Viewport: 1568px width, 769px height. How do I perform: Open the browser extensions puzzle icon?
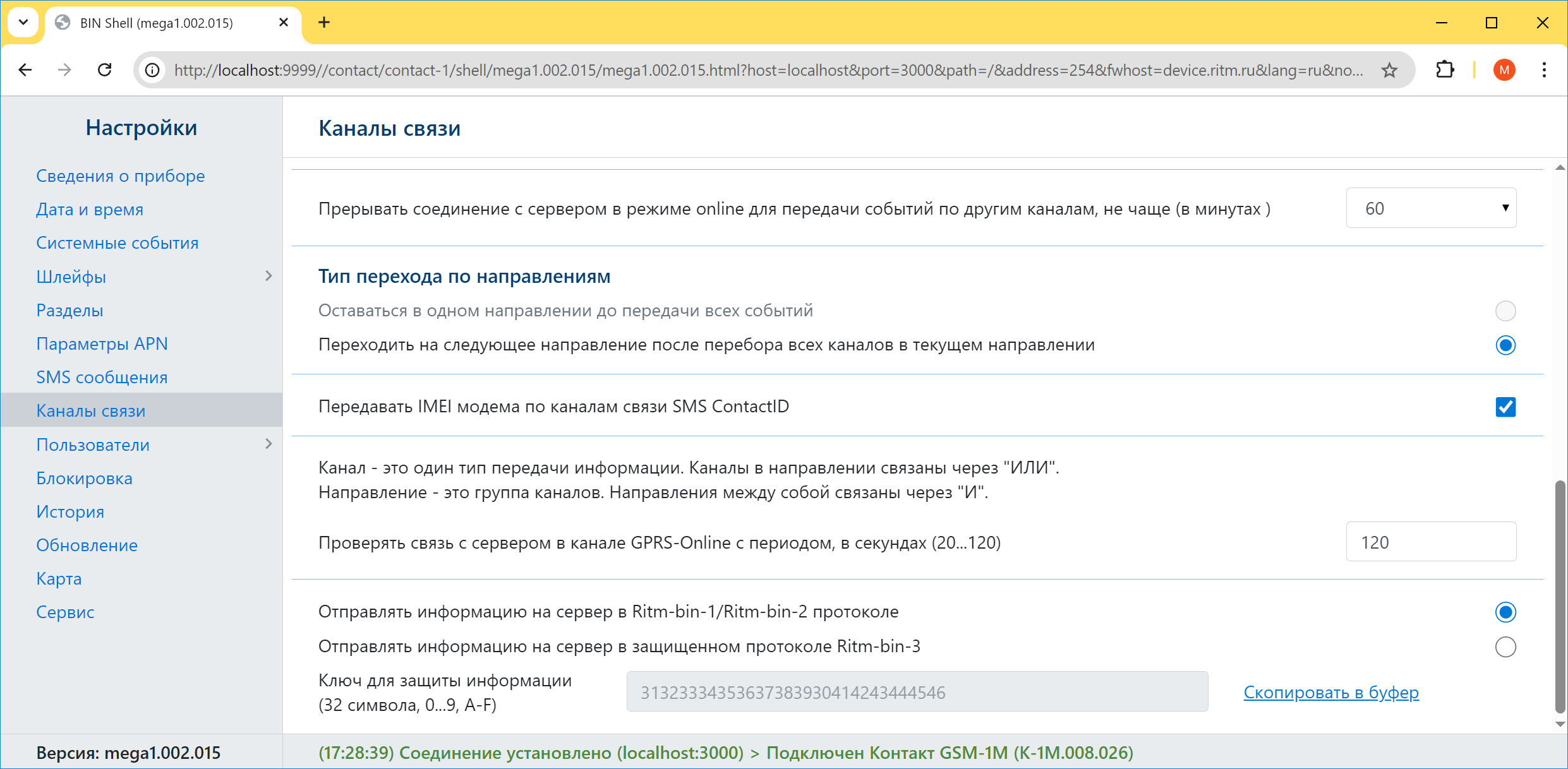point(1445,70)
